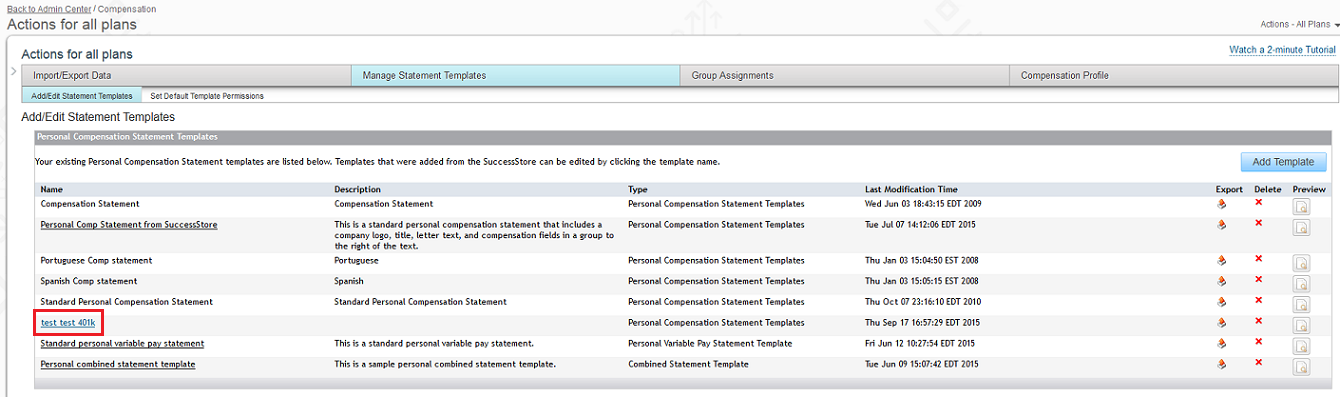Viewport: 1340px width, 397px height.
Task: Delete Personal Comp Statement from SuccessStore
Action: click(x=1258, y=223)
